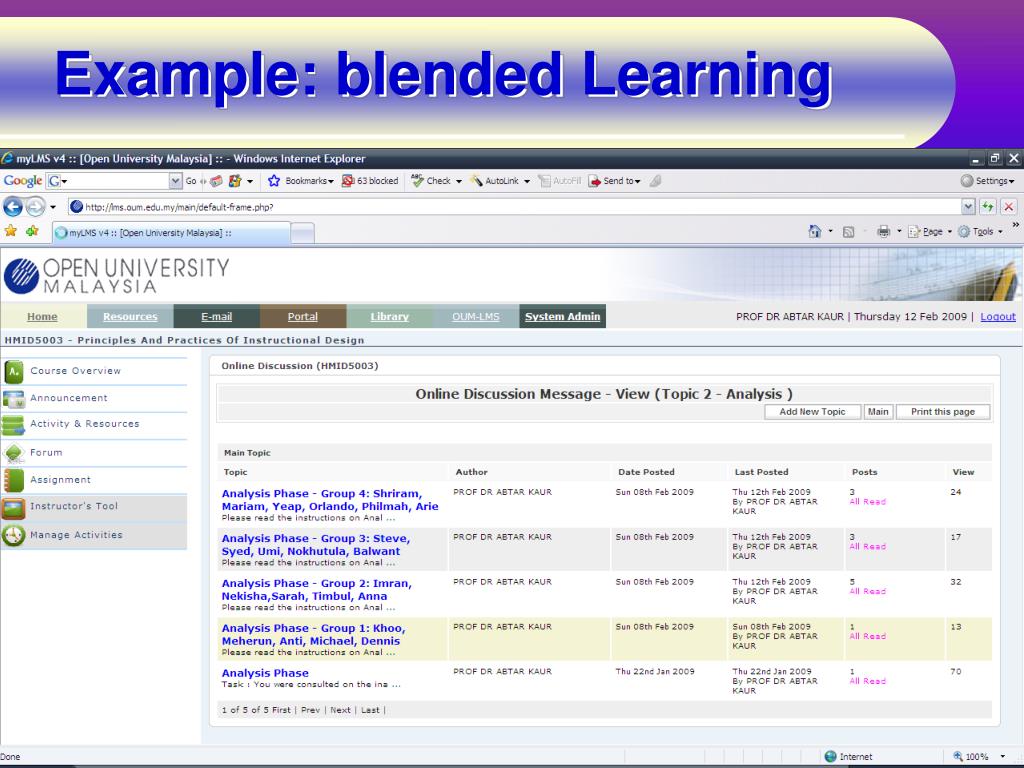
Task: Open the Library navigation tab
Action: tap(389, 316)
